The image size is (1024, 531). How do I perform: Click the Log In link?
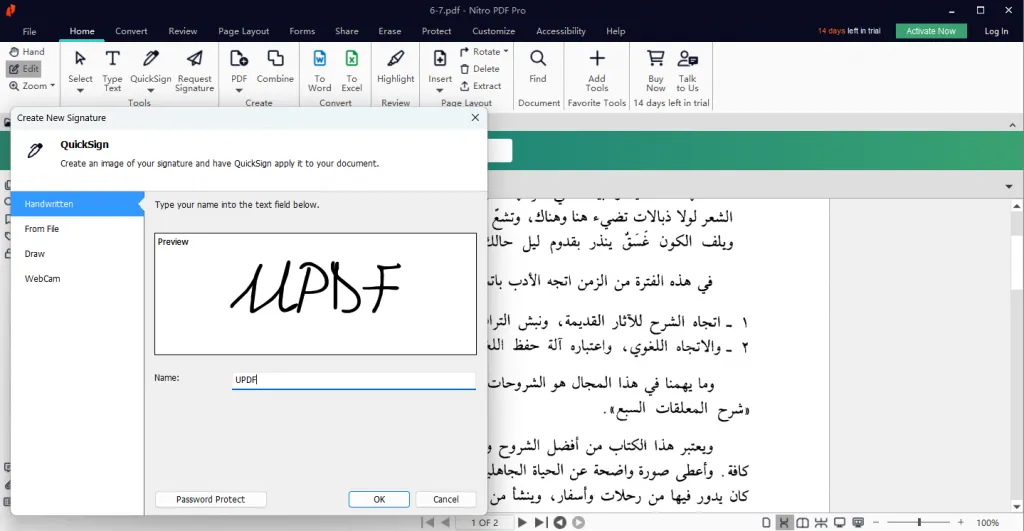coord(996,31)
